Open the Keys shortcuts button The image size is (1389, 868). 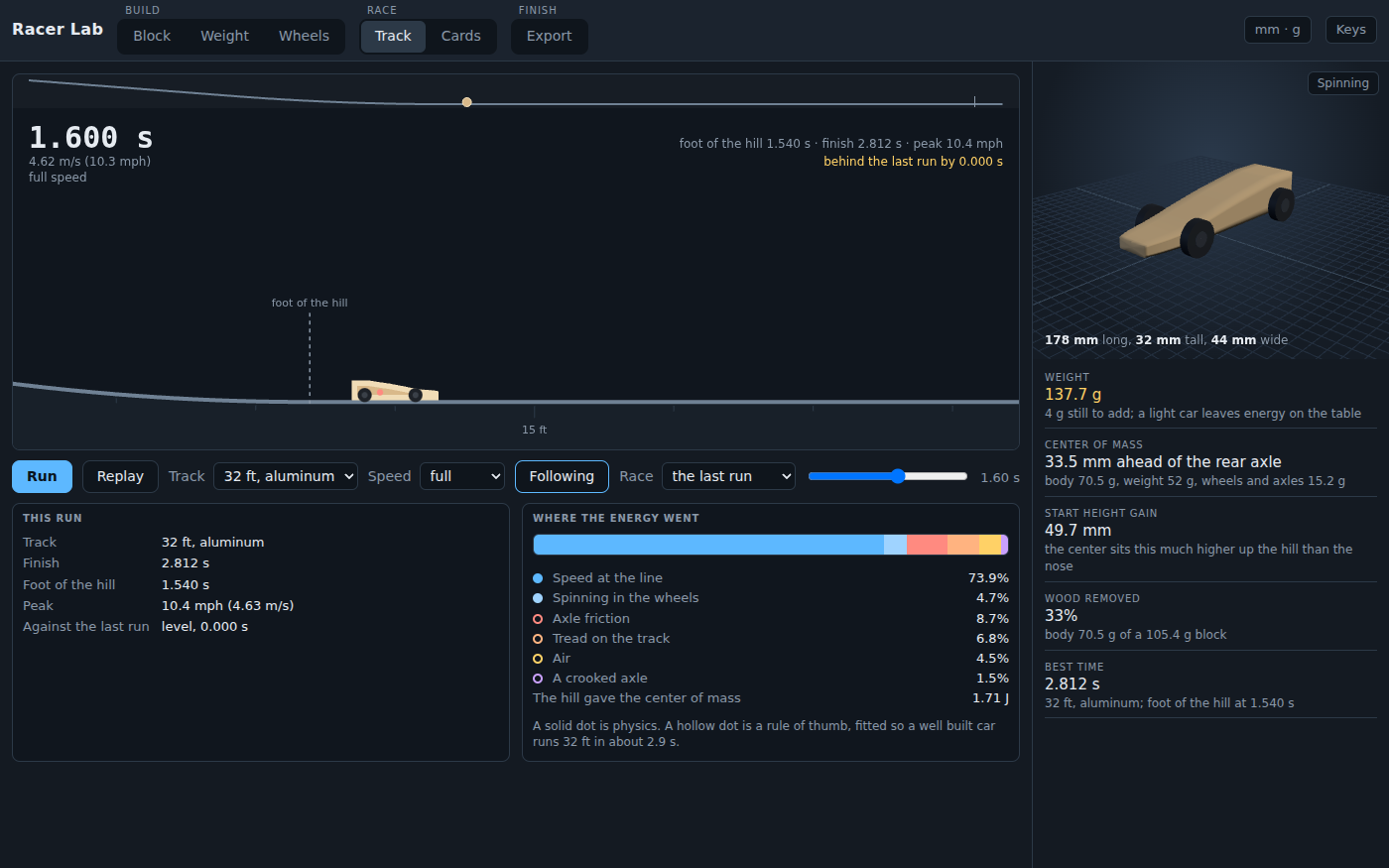coord(1350,30)
